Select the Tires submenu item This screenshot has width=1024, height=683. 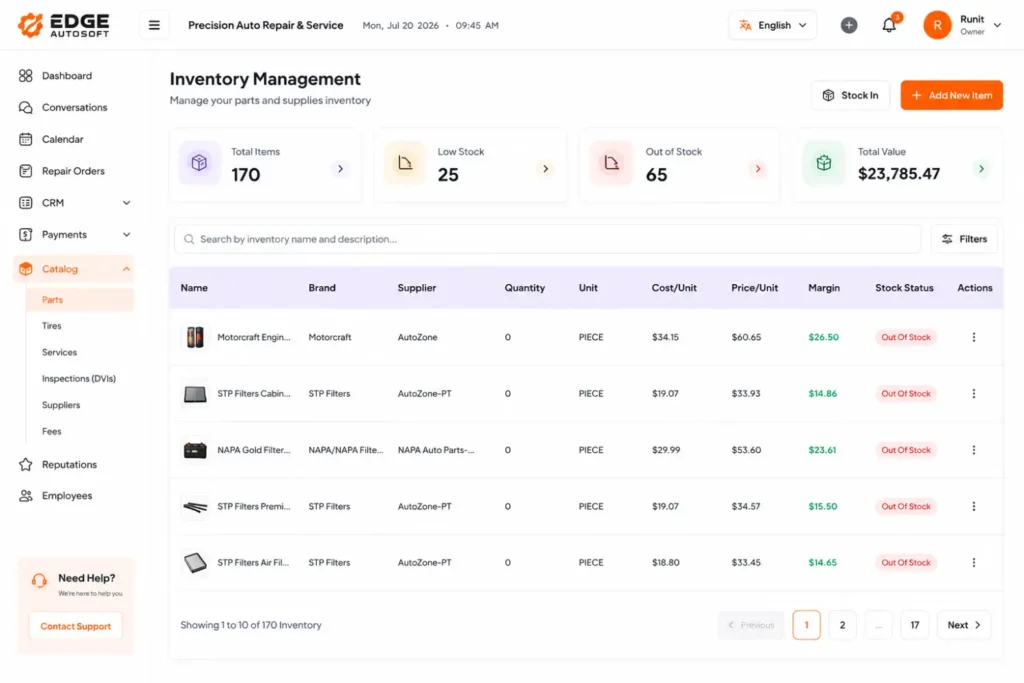pyautogui.click(x=52, y=326)
